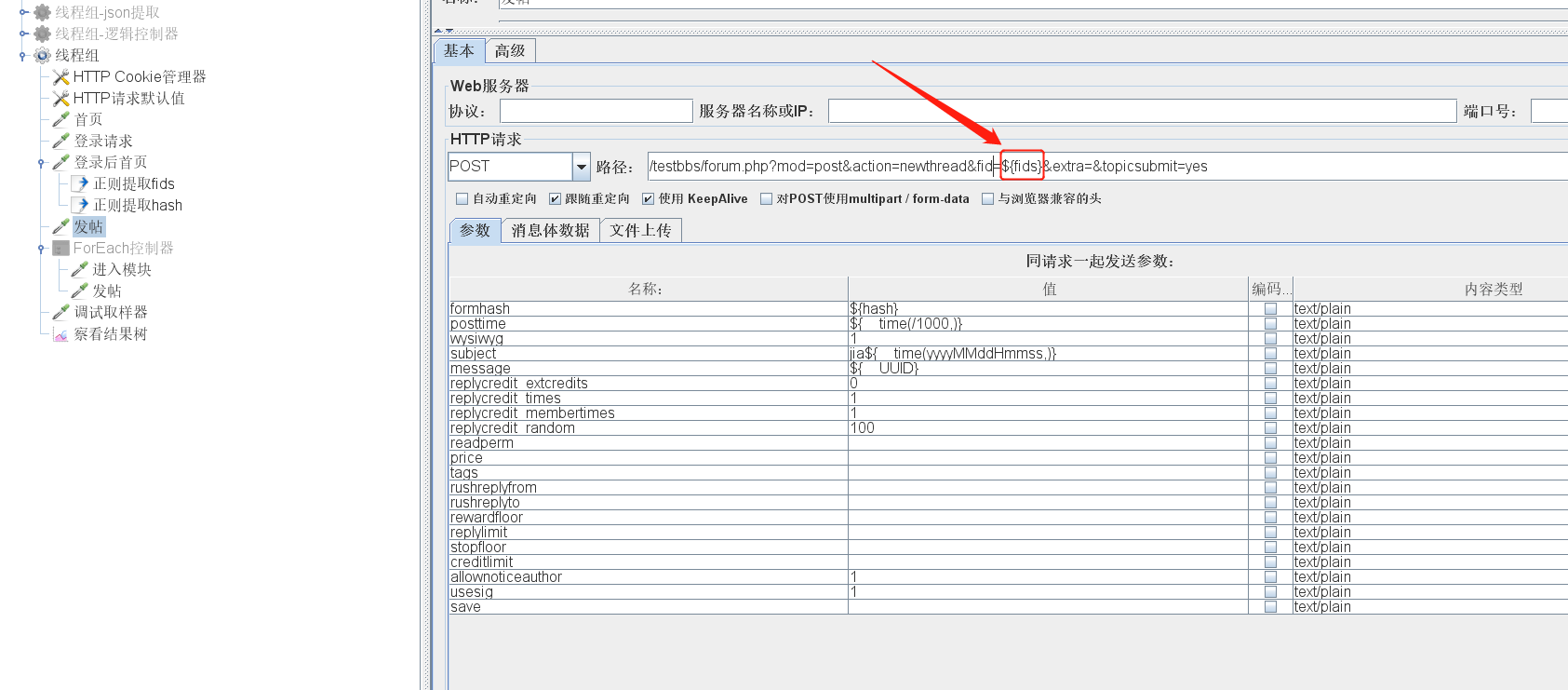Click the value 100 cell
This screenshot has height=690, width=1568.
1048,427
